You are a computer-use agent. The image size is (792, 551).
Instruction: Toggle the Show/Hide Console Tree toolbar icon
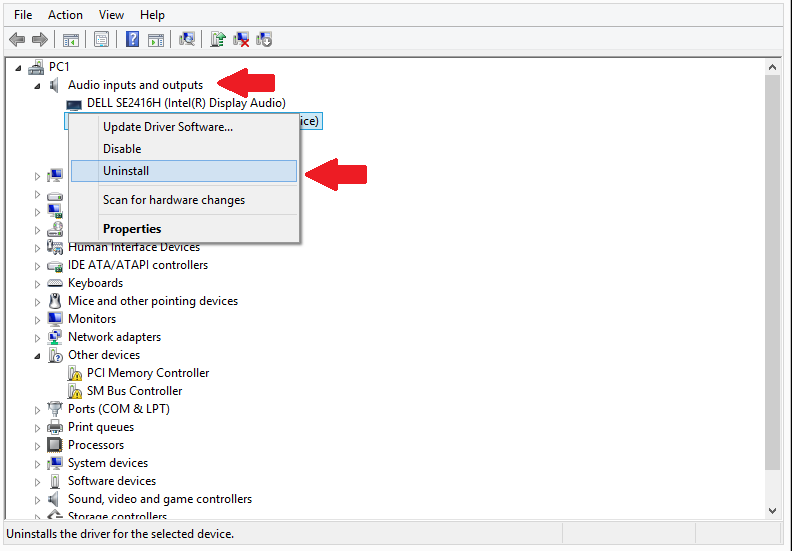click(70, 39)
